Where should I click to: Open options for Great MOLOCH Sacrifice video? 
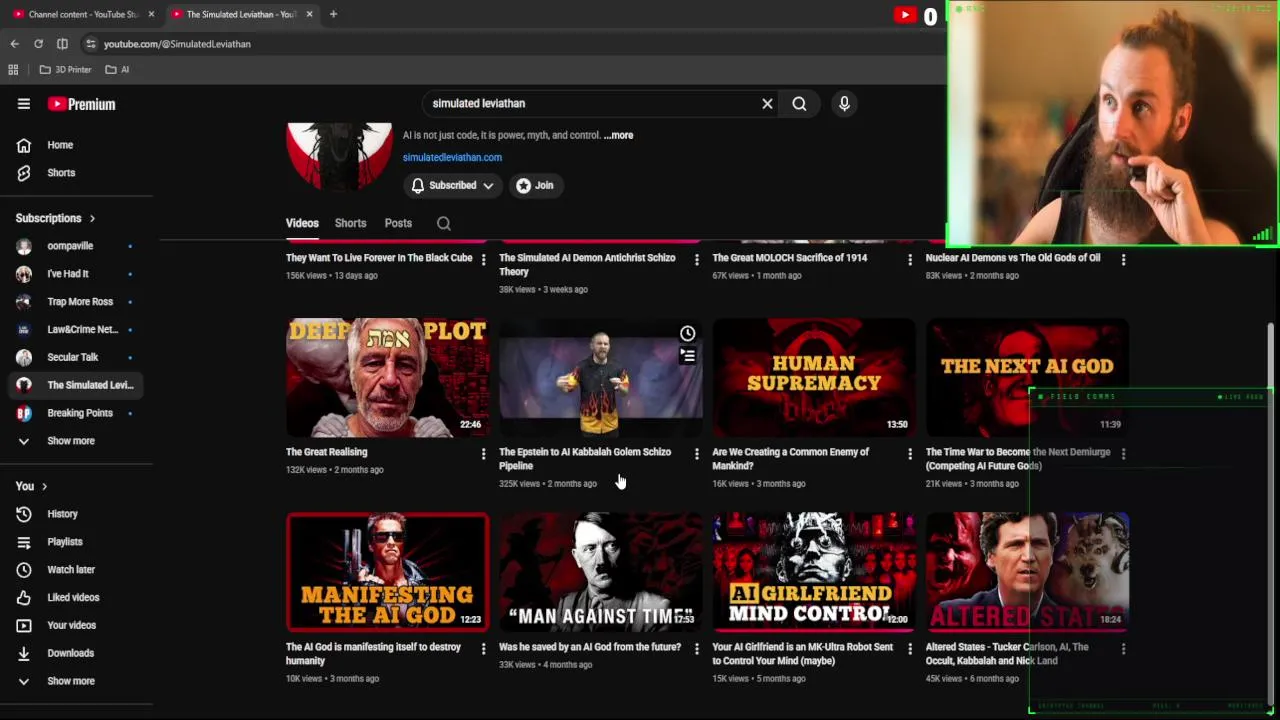[x=909, y=260]
